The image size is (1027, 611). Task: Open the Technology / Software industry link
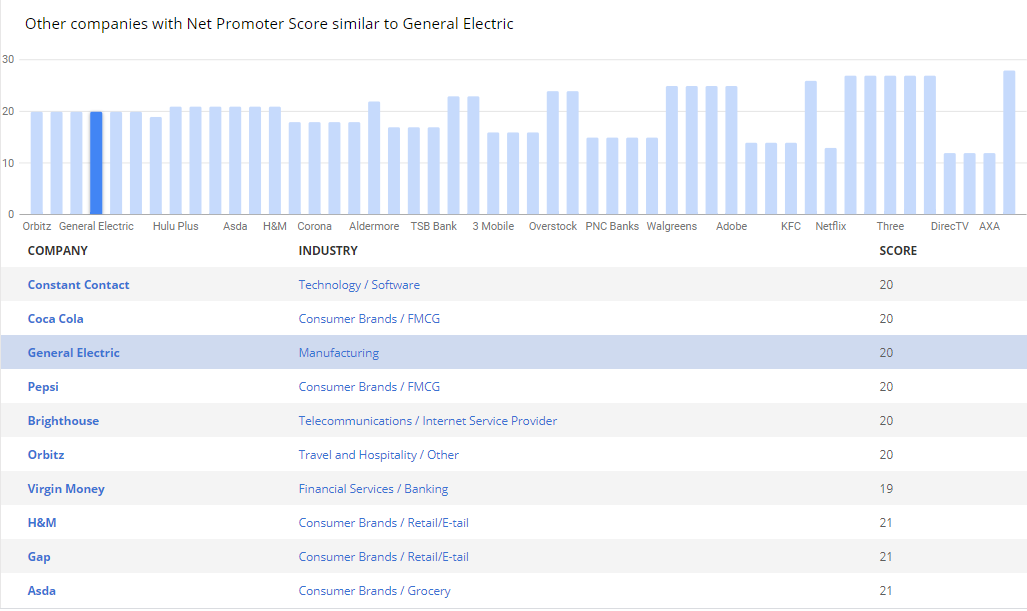click(x=359, y=285)
